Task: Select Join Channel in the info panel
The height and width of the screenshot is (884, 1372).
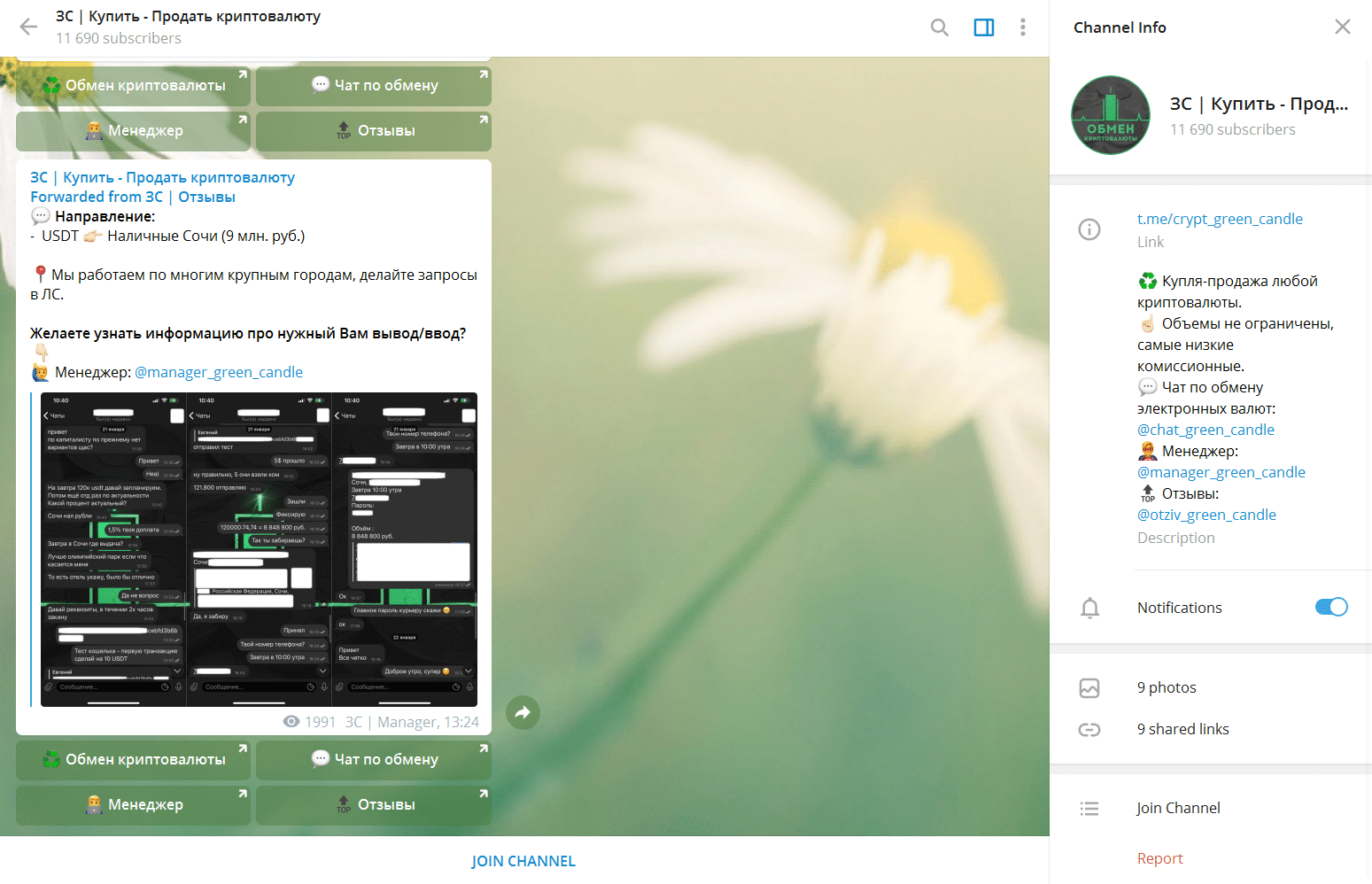Action: [x=1178, y=808]
